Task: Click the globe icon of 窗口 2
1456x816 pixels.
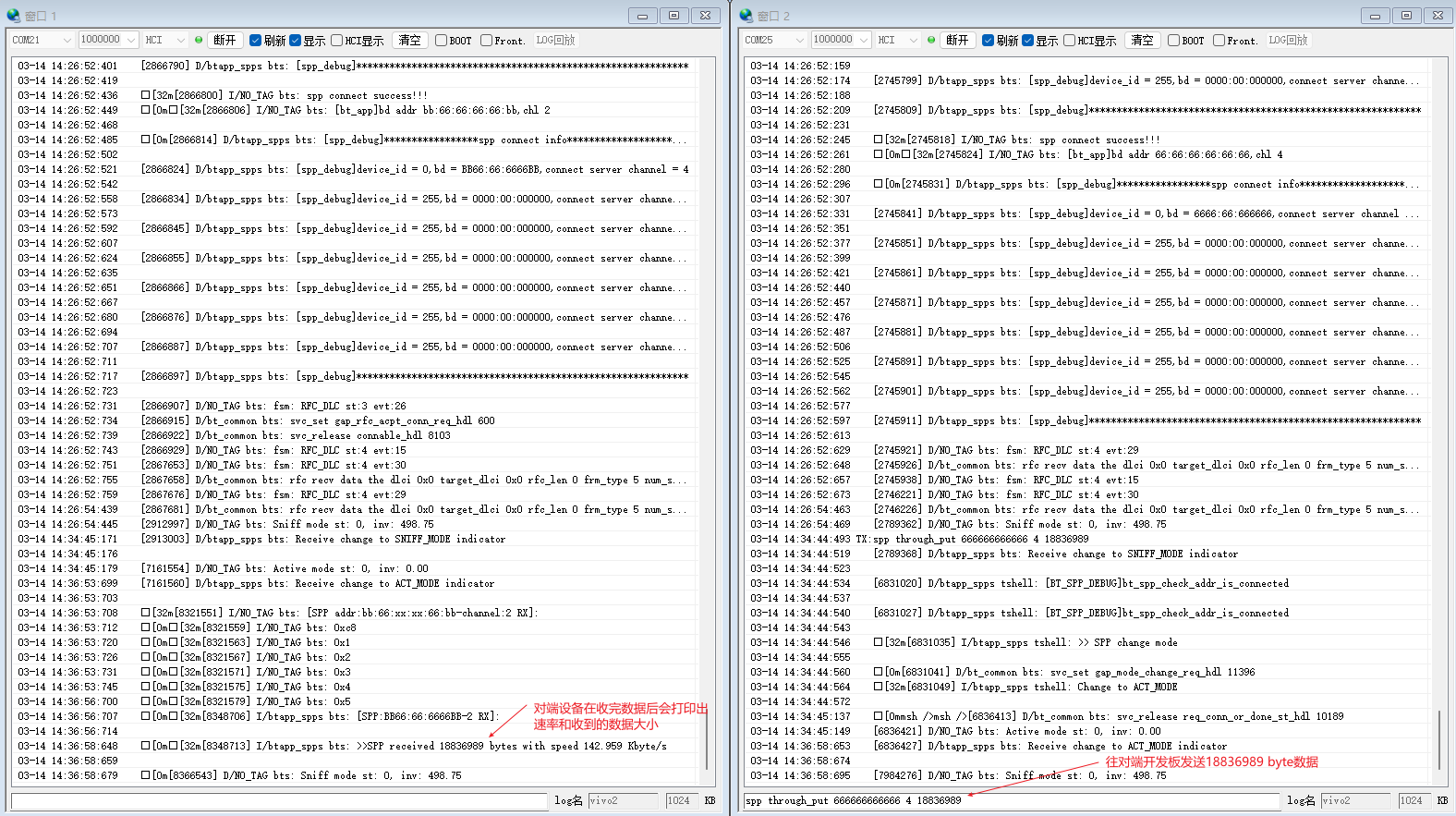Action: click(x=746, y=16)
